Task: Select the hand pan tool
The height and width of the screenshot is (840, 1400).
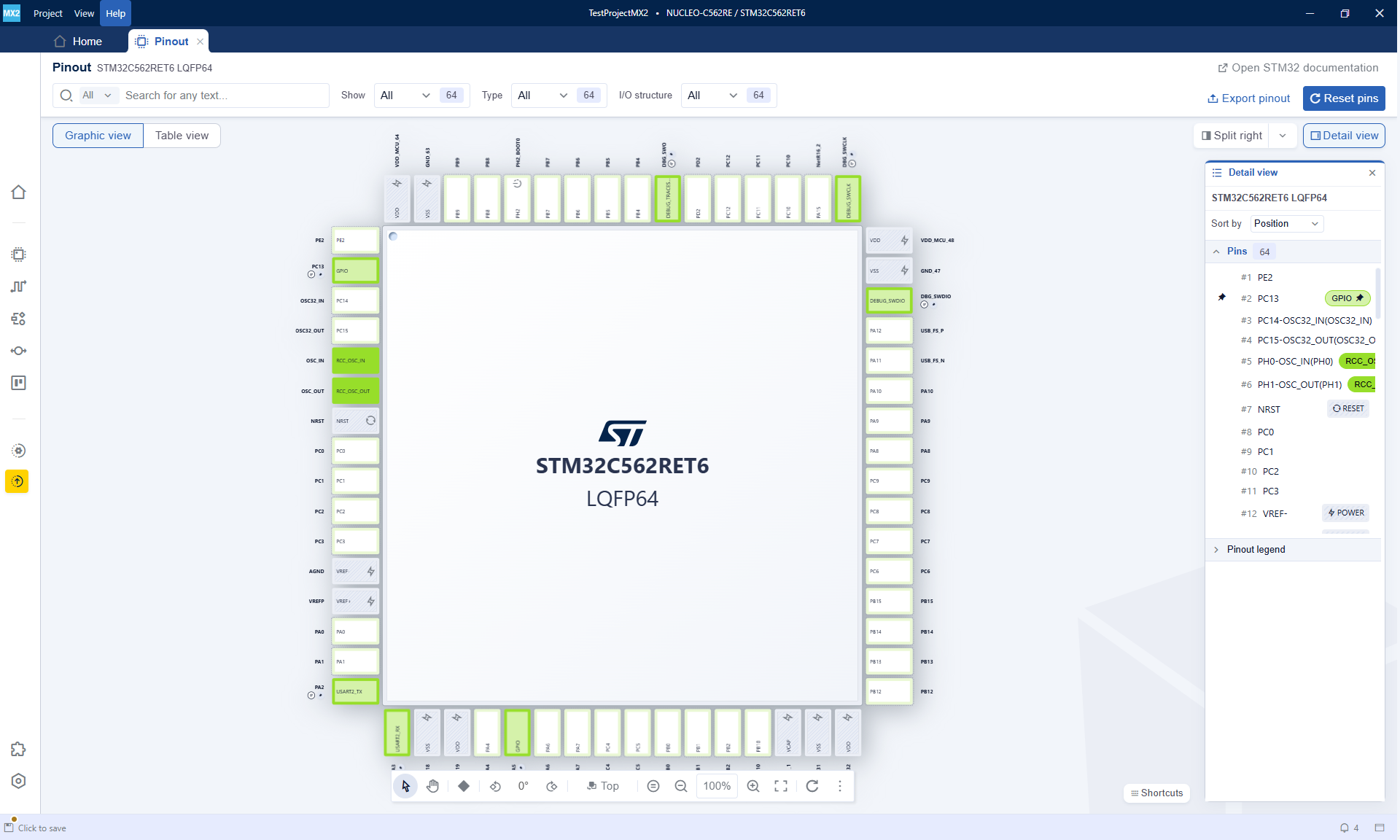Action: pyautogui.click(x=433, y=786)
